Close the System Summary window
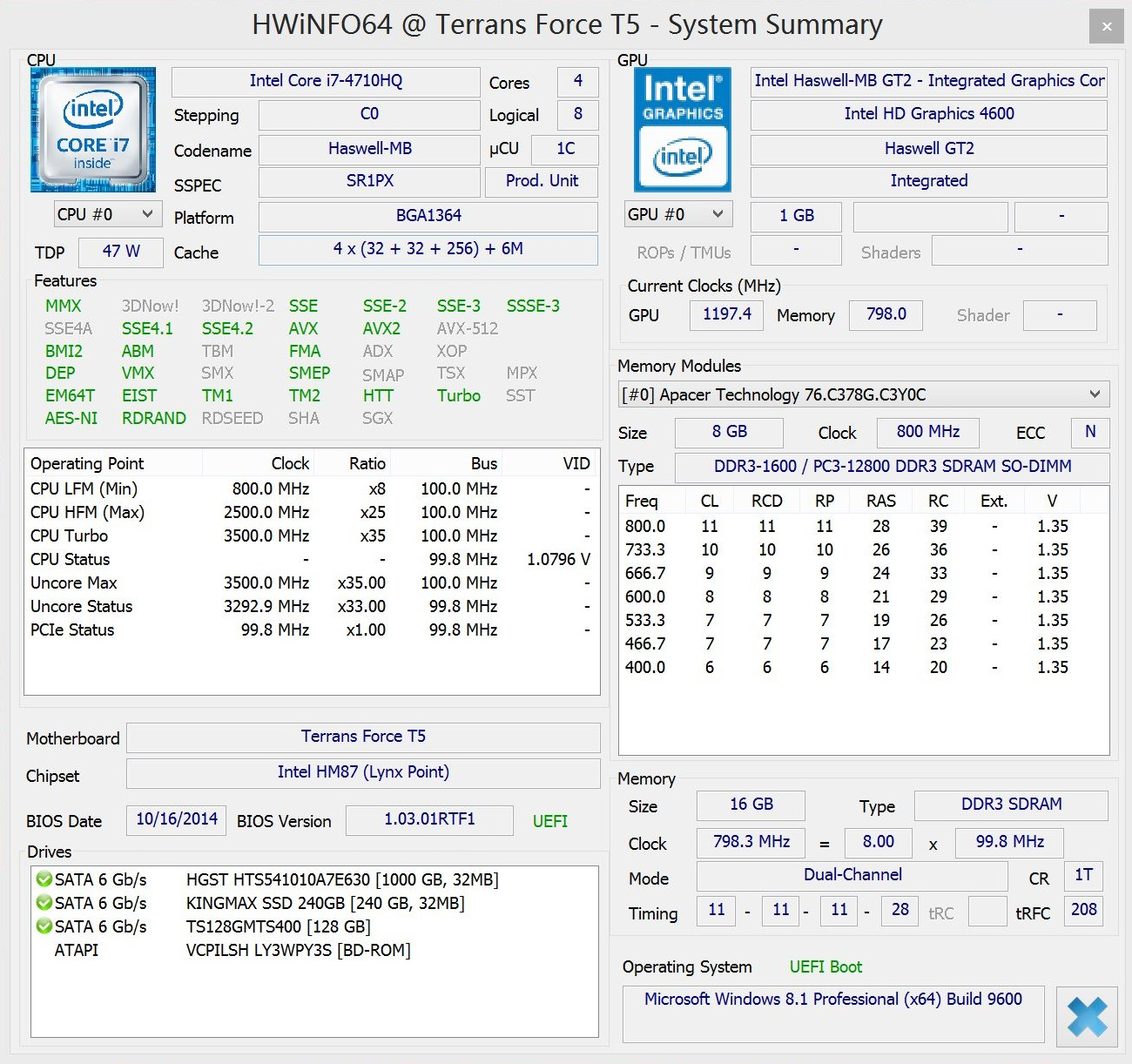 pyautogui.click(x=1106, y=26)
